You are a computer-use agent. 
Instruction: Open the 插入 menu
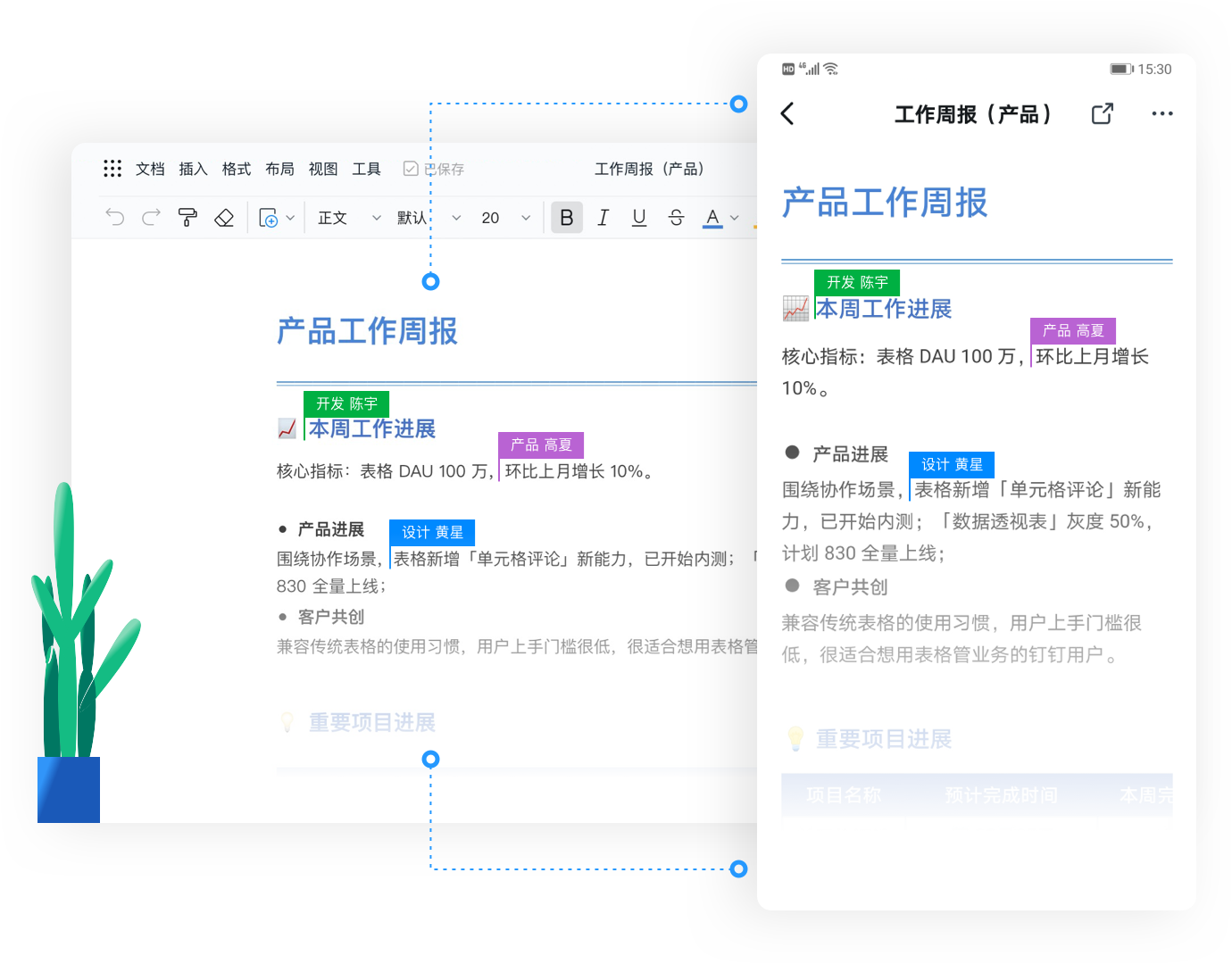click(193, 168)
